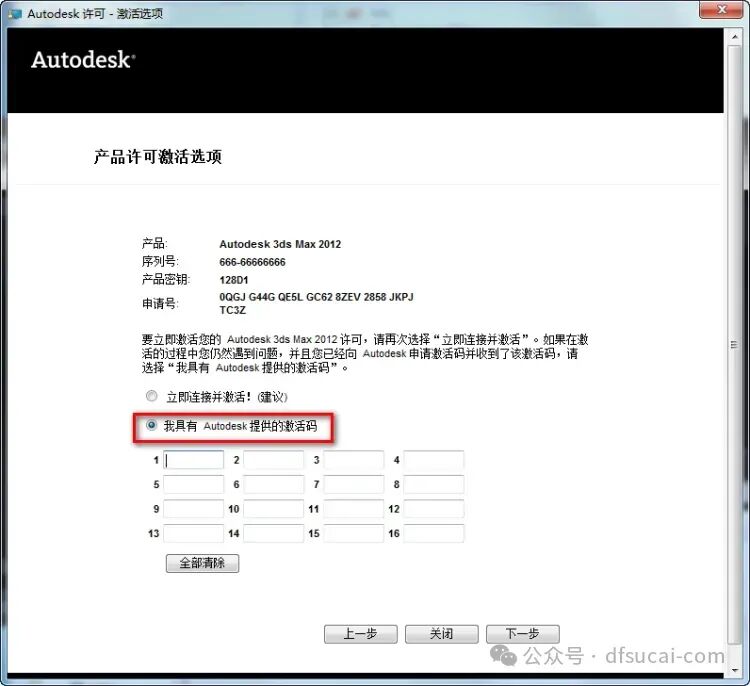The image size is (750, 686).
Task: Click the 全部清除 button
Action: pos(202,563)
